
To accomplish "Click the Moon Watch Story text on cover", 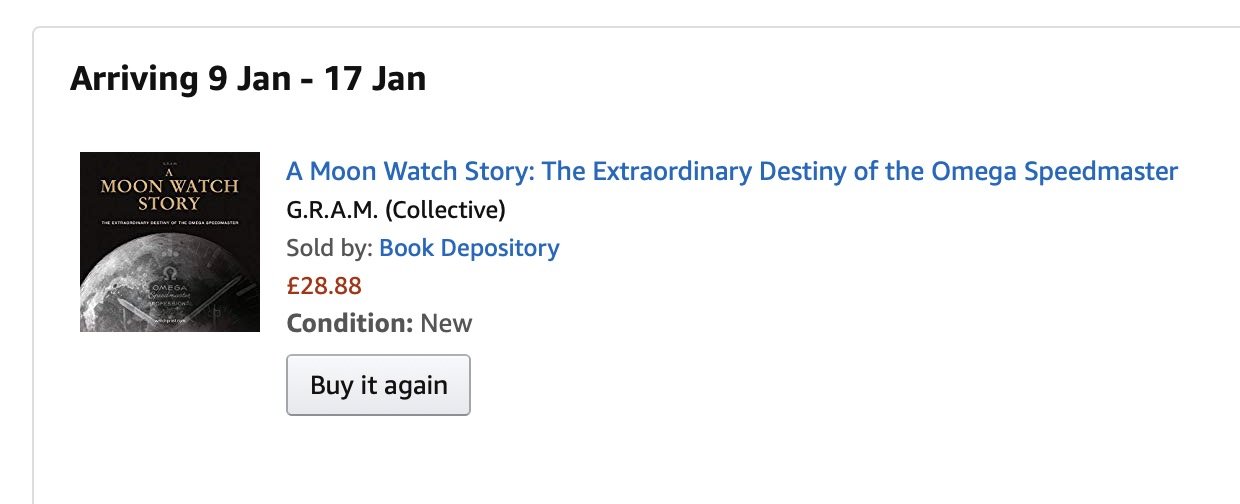I will [169, 190].
